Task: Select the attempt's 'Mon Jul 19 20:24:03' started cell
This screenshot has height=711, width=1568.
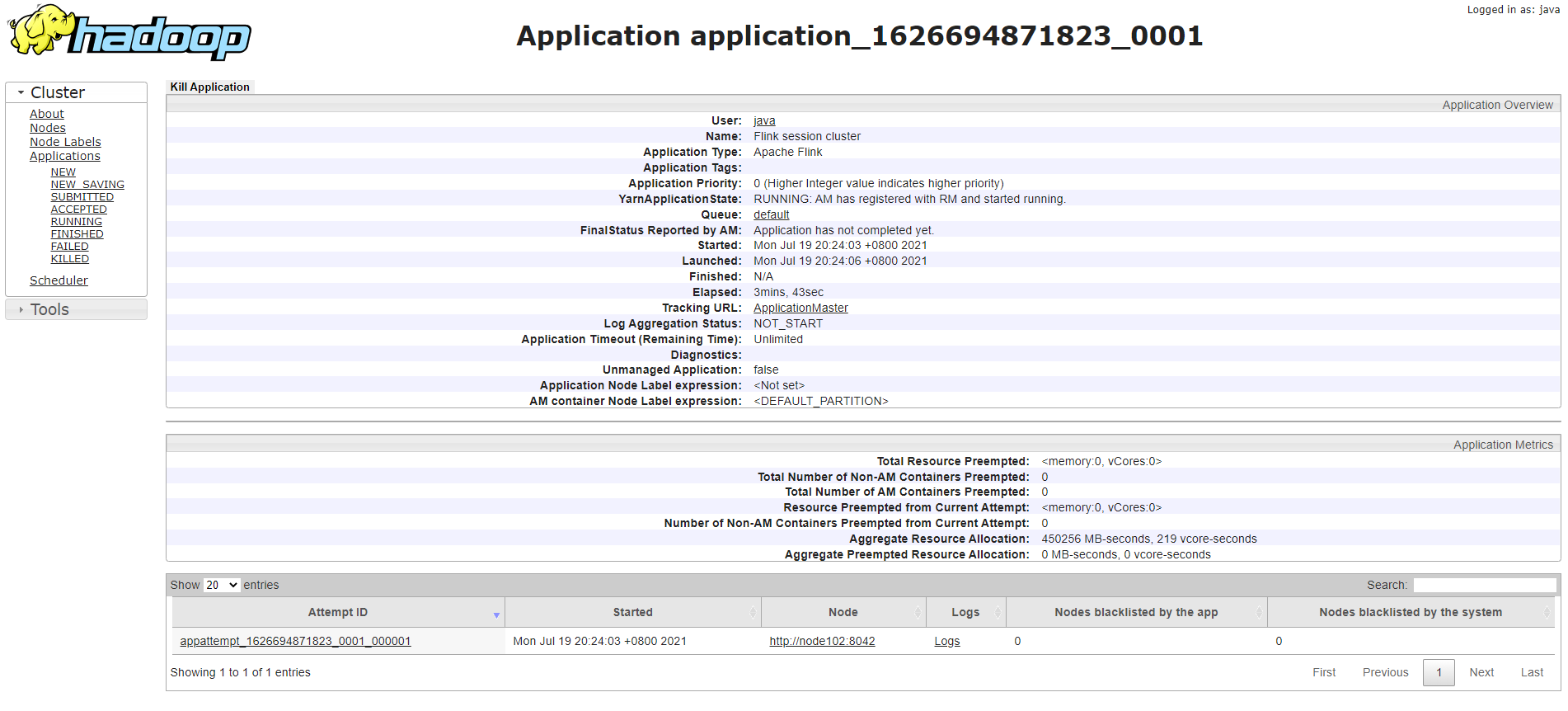Action: 599,641
